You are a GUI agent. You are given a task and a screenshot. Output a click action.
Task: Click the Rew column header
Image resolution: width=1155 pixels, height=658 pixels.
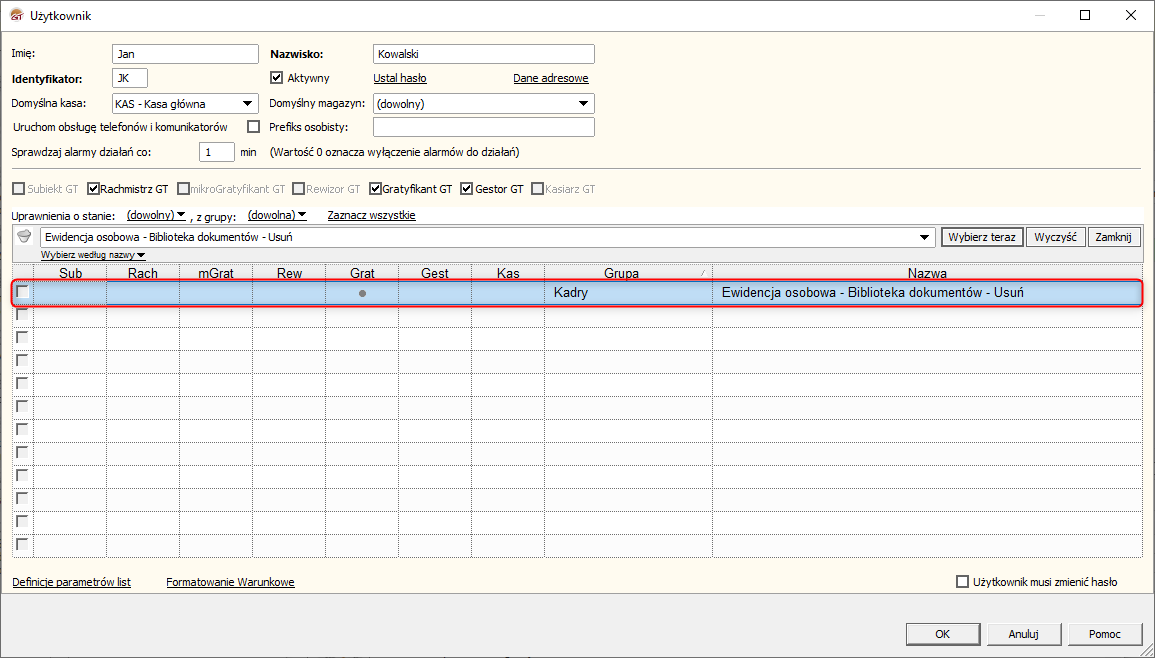click(x=289, y=273)
